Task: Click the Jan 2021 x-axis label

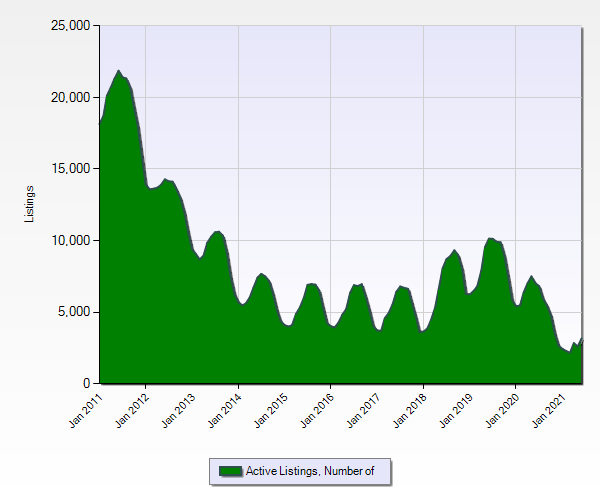Action: (x=546, y=411)
